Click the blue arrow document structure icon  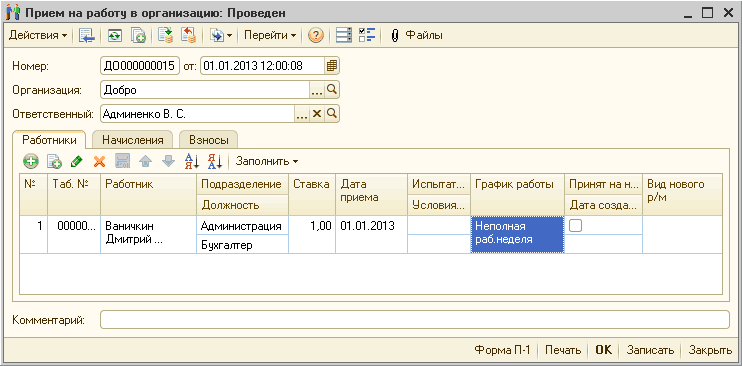[x=217, y=36]
